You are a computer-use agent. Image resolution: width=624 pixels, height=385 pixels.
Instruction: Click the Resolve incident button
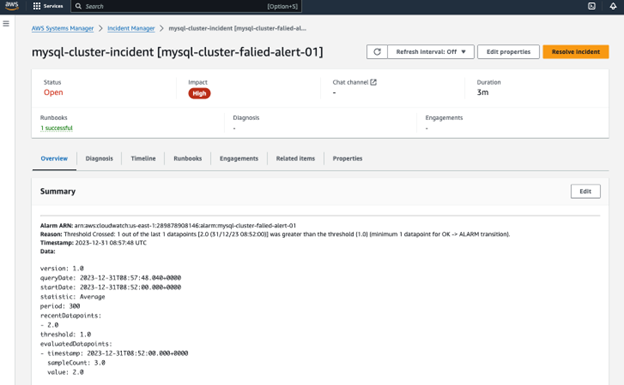575,52
